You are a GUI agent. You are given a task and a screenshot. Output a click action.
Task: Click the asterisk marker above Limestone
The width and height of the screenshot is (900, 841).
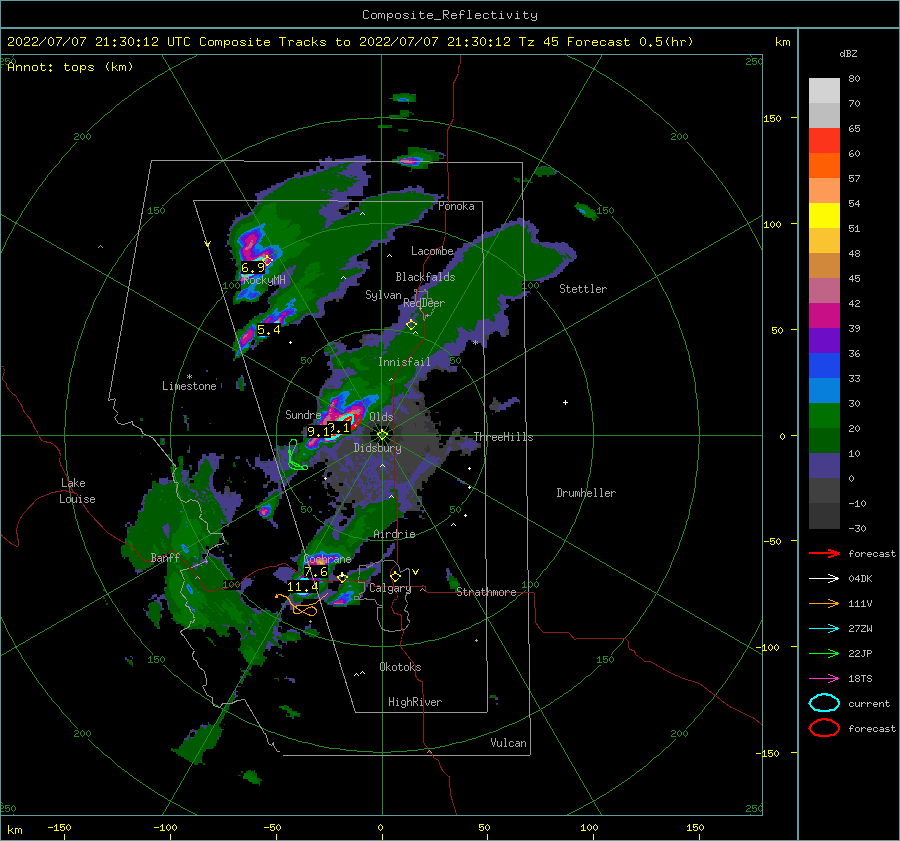[189, 377]
